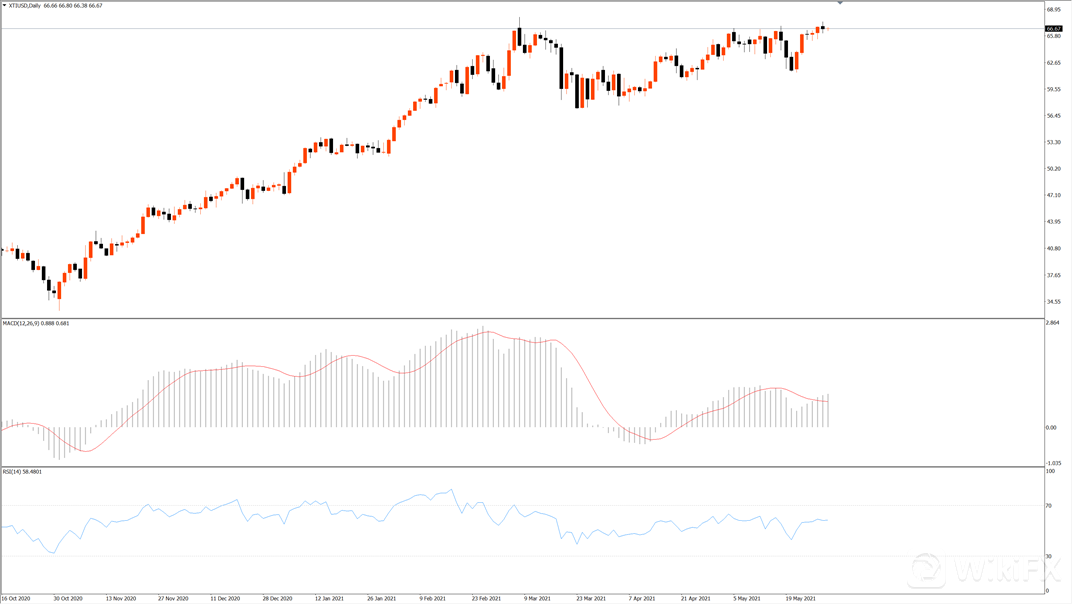Click the 68.95 price scale label
1072x604 pixels.
click(x=1053, y=10)
